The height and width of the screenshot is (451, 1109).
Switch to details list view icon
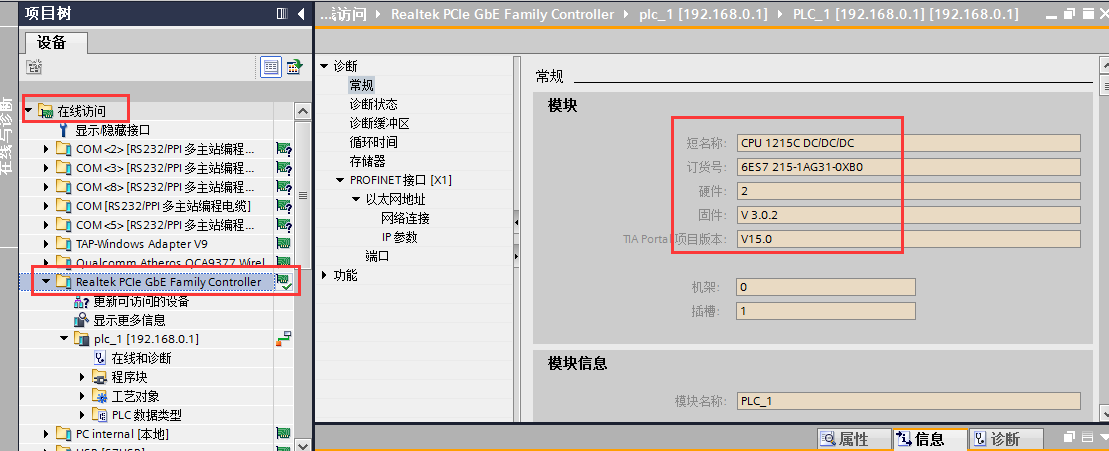(x=272, y=67)
